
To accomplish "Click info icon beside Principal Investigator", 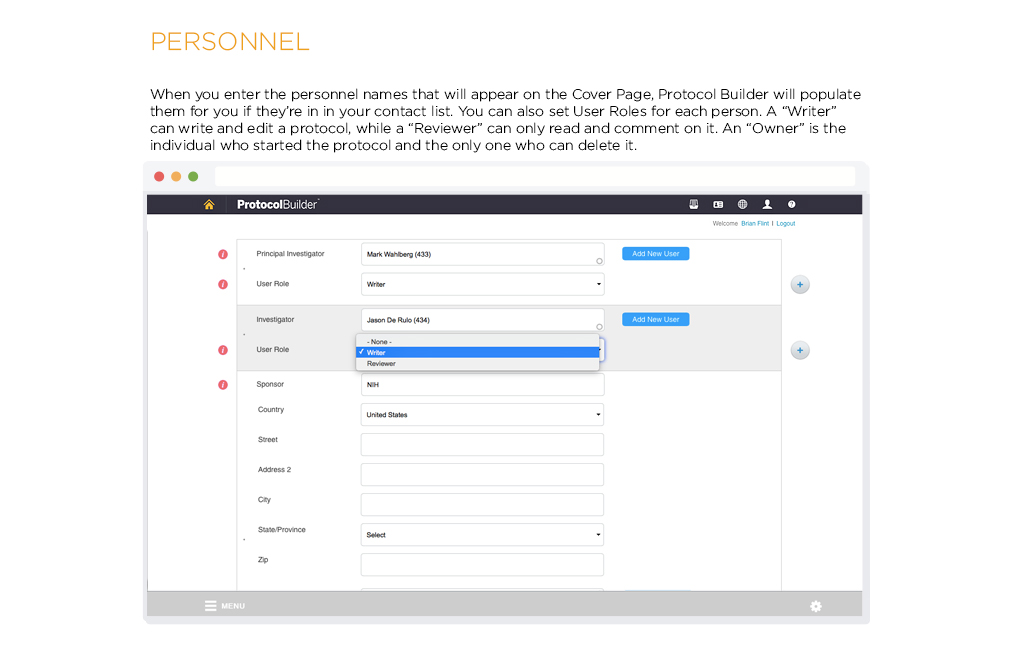I will [223, 254].
